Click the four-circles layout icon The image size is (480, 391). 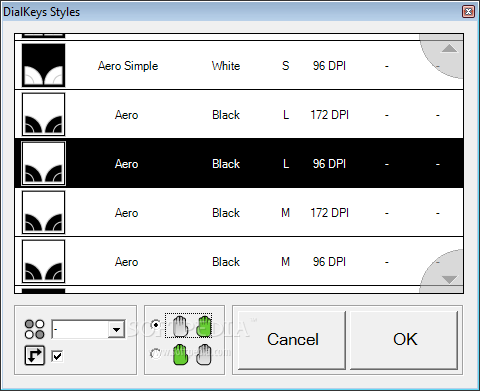tap(34, 329)
